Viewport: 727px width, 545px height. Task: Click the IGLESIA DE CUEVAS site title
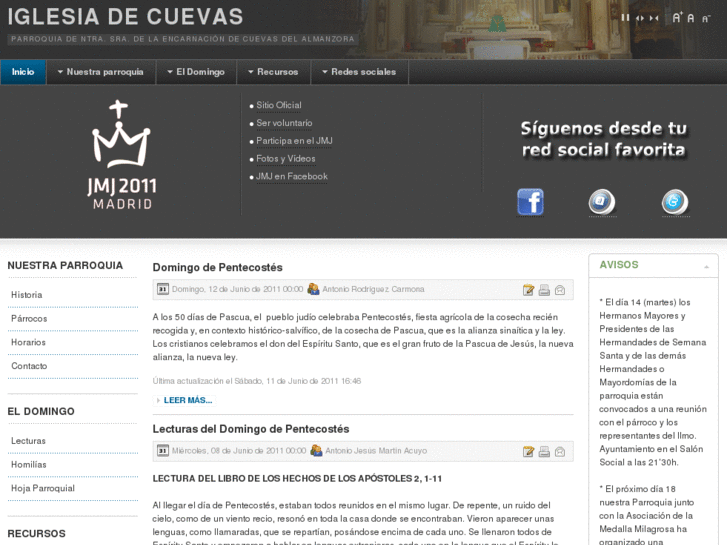pos(125,17)
